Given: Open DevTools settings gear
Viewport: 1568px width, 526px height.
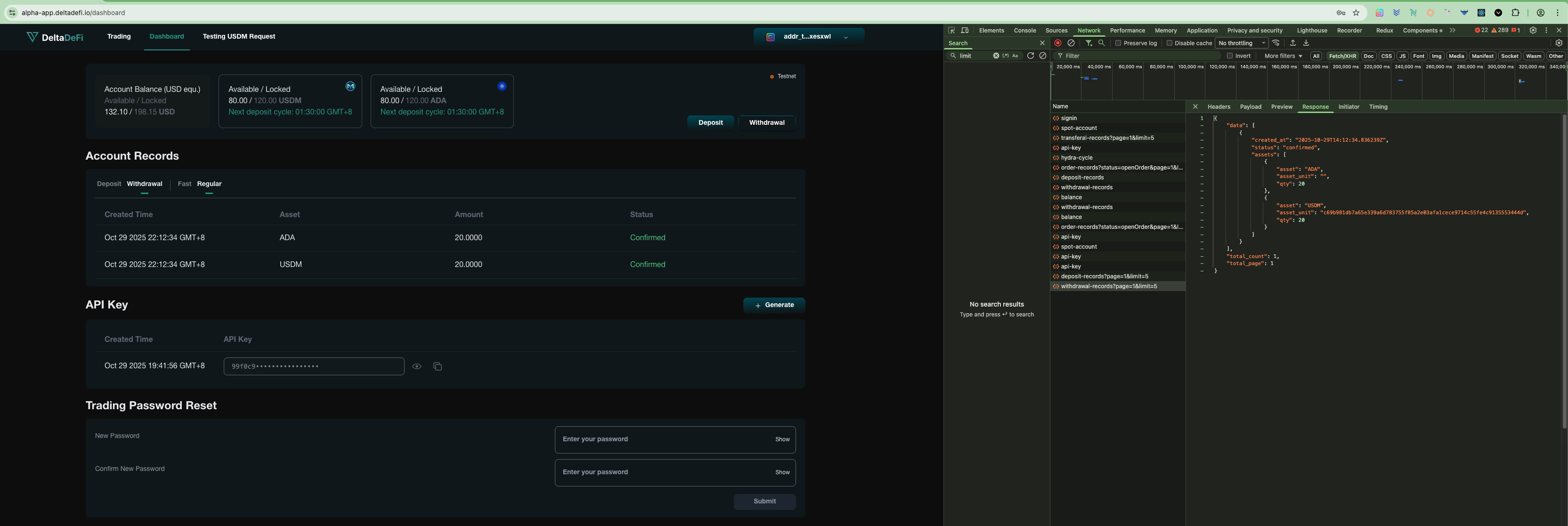Looking at the screenshot, I should (1533, 31).
